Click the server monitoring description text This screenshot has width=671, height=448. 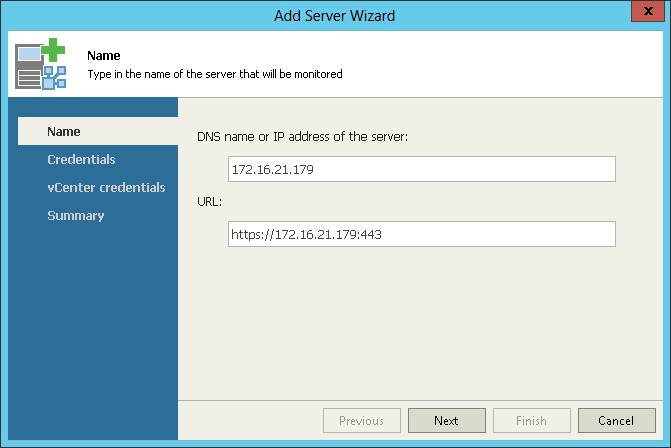click(x=215, y=74)
